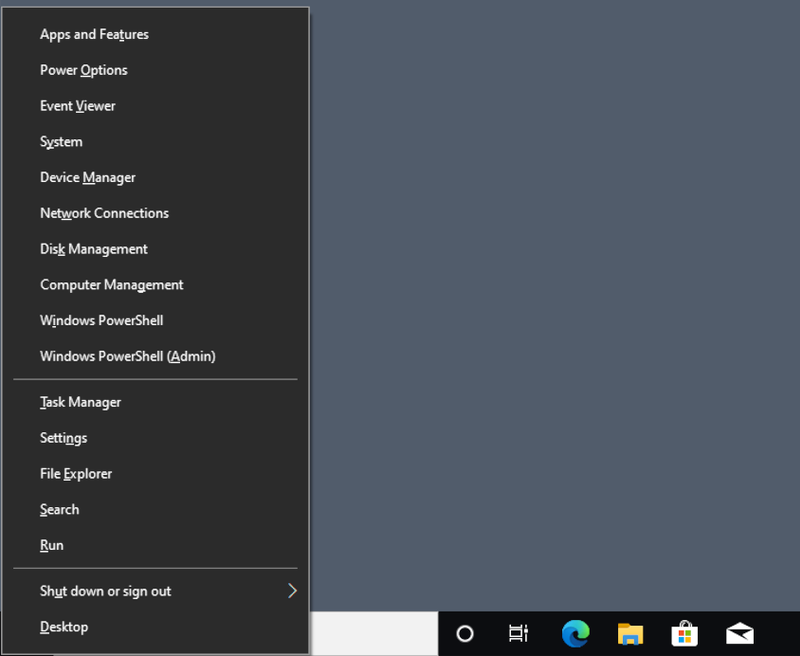Click the taskbar search box

pyautogui.click(x=373, y=634)
